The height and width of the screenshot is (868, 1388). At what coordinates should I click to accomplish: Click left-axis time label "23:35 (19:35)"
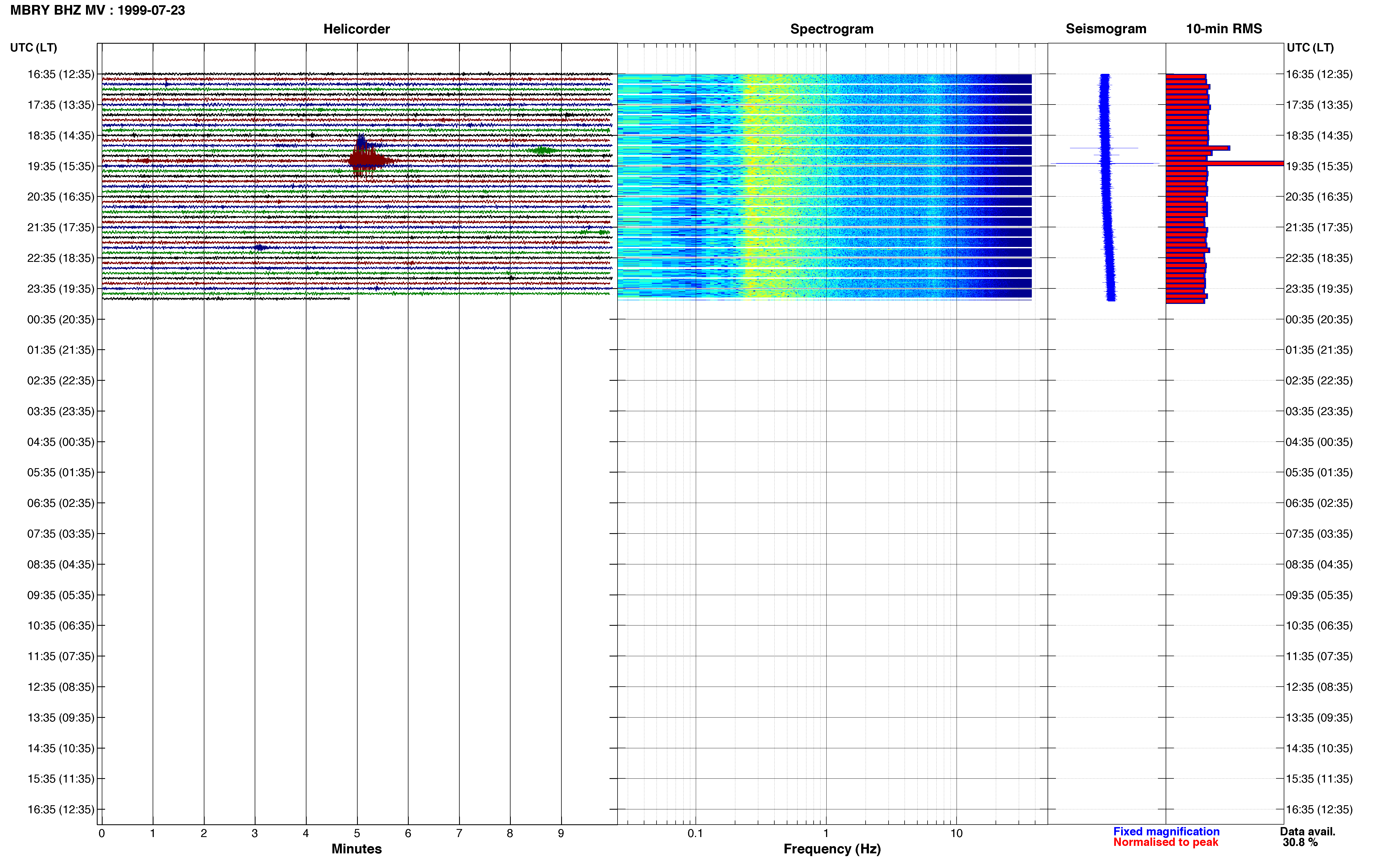click(61, 289)
